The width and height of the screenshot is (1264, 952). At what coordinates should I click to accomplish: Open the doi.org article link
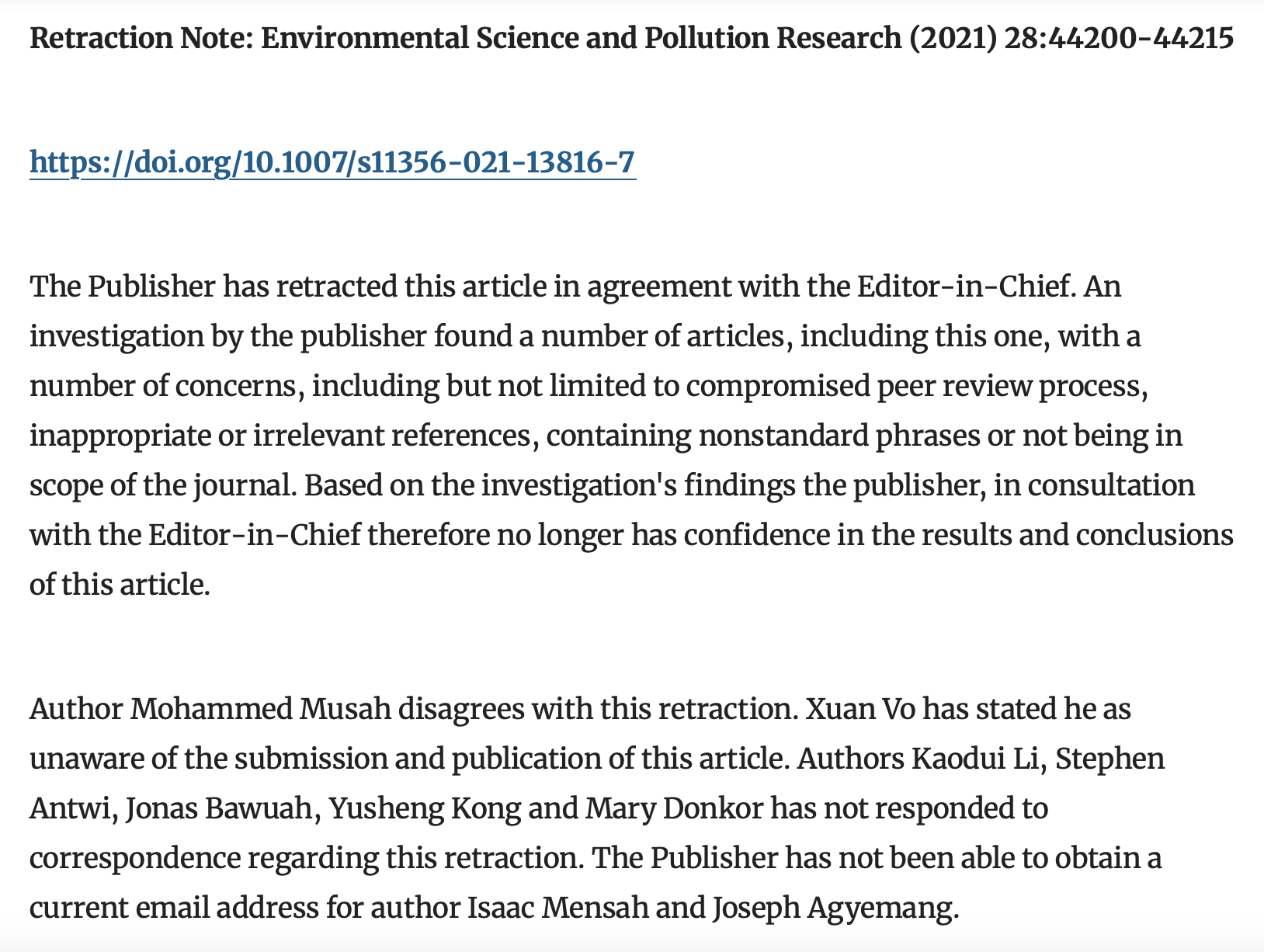point(332,162)
